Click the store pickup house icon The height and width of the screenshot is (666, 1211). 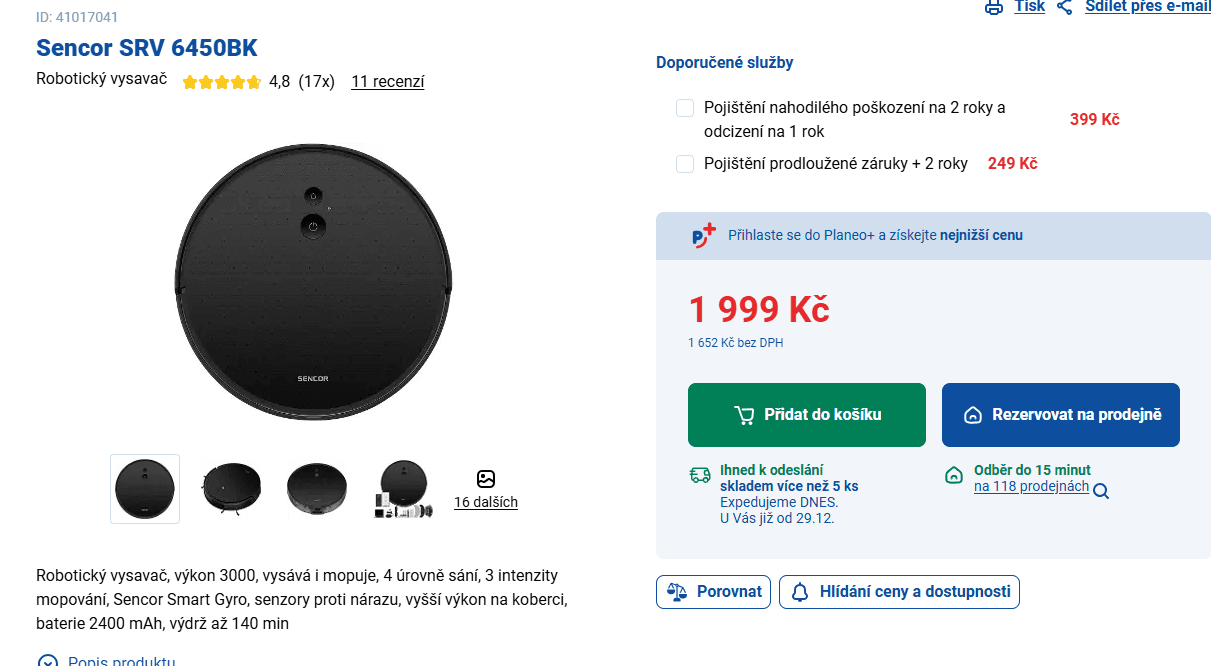(x=954, y=475)
